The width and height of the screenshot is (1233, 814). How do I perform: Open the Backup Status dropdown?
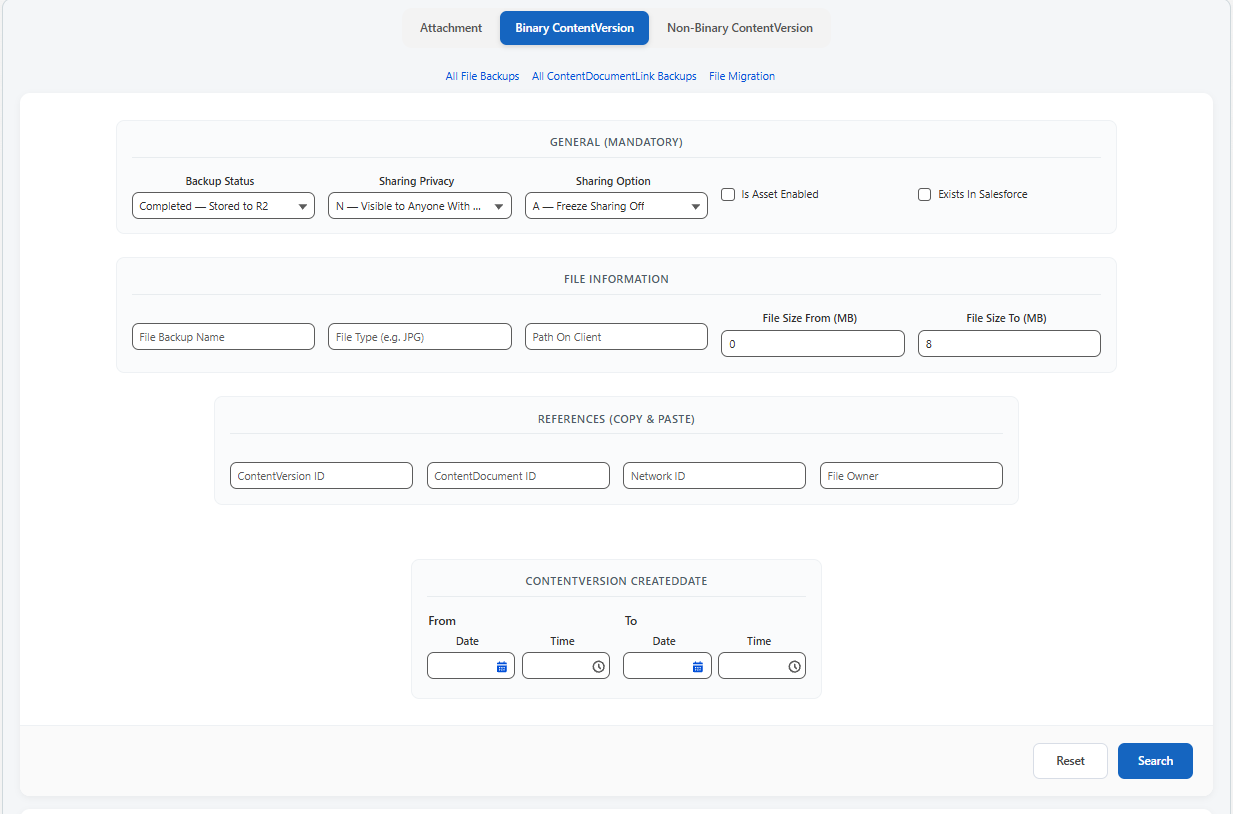click(x=223, y=206)
